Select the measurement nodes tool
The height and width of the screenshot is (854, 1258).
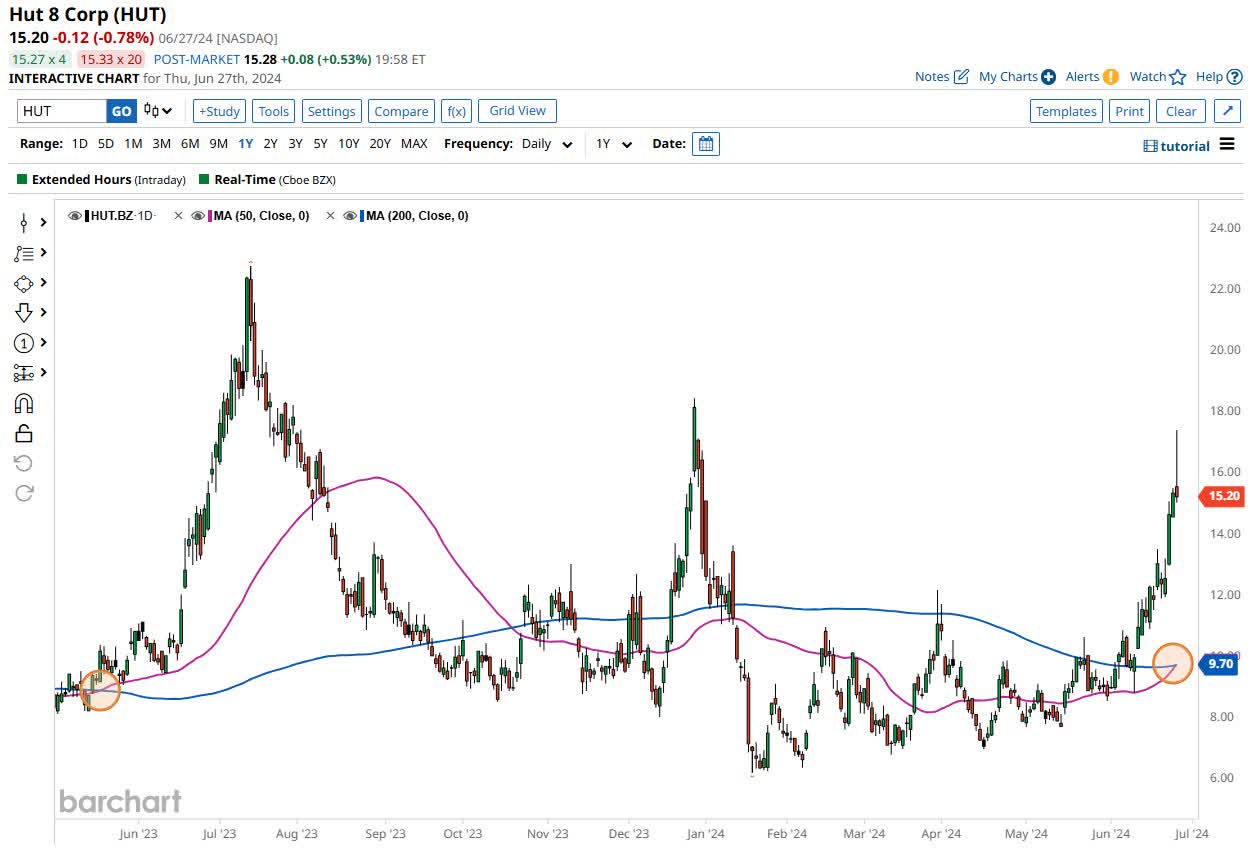[x=24, y=373]
